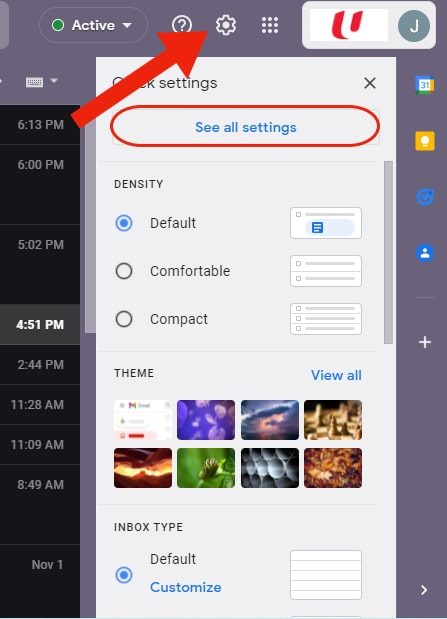The height and width of the screenshot is (619, 447).
Task: Open the email received at 2:44 PM
Action: (40, 364)
